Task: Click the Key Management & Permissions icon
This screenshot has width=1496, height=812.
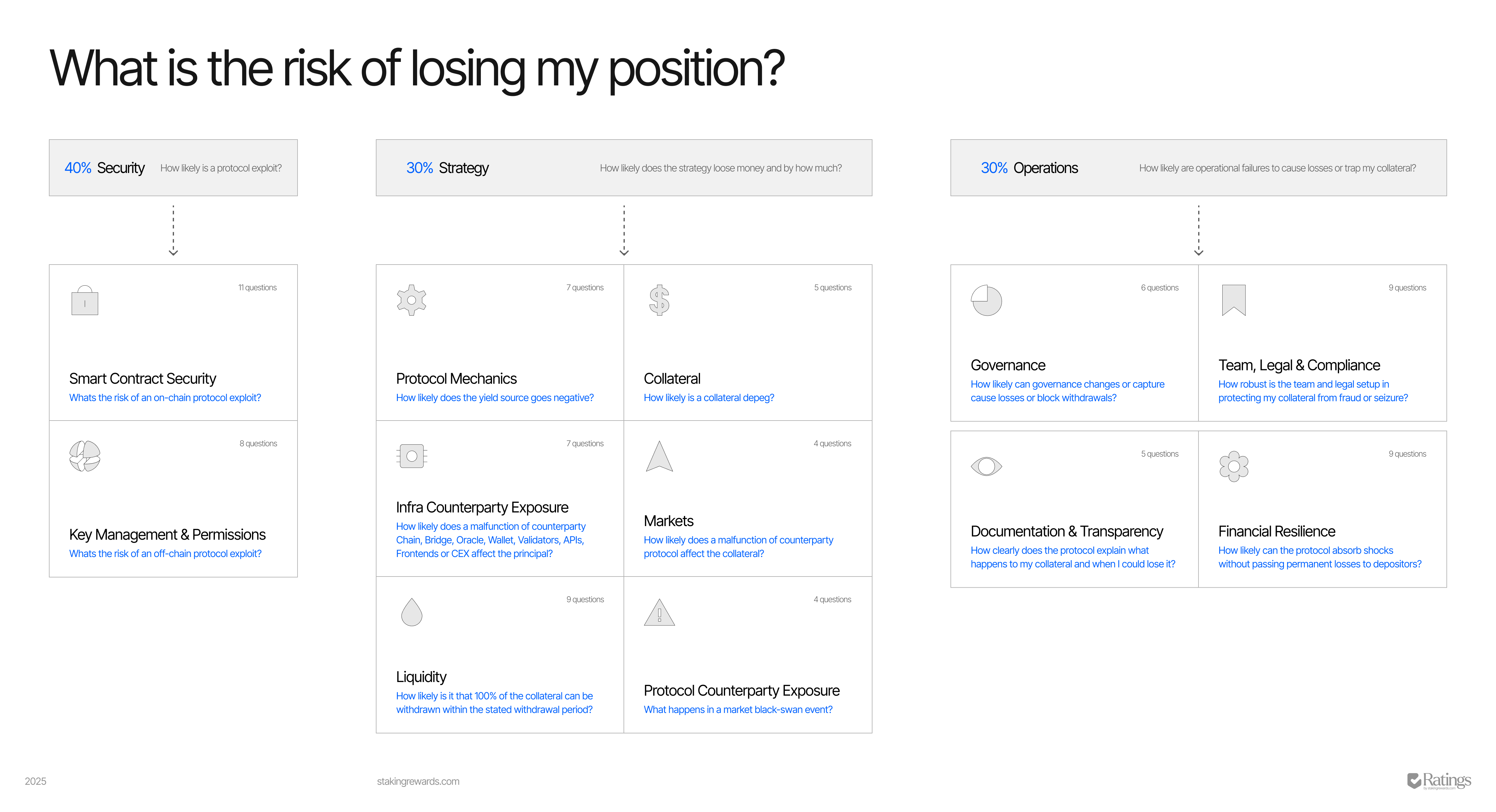Action: point(85,456)
